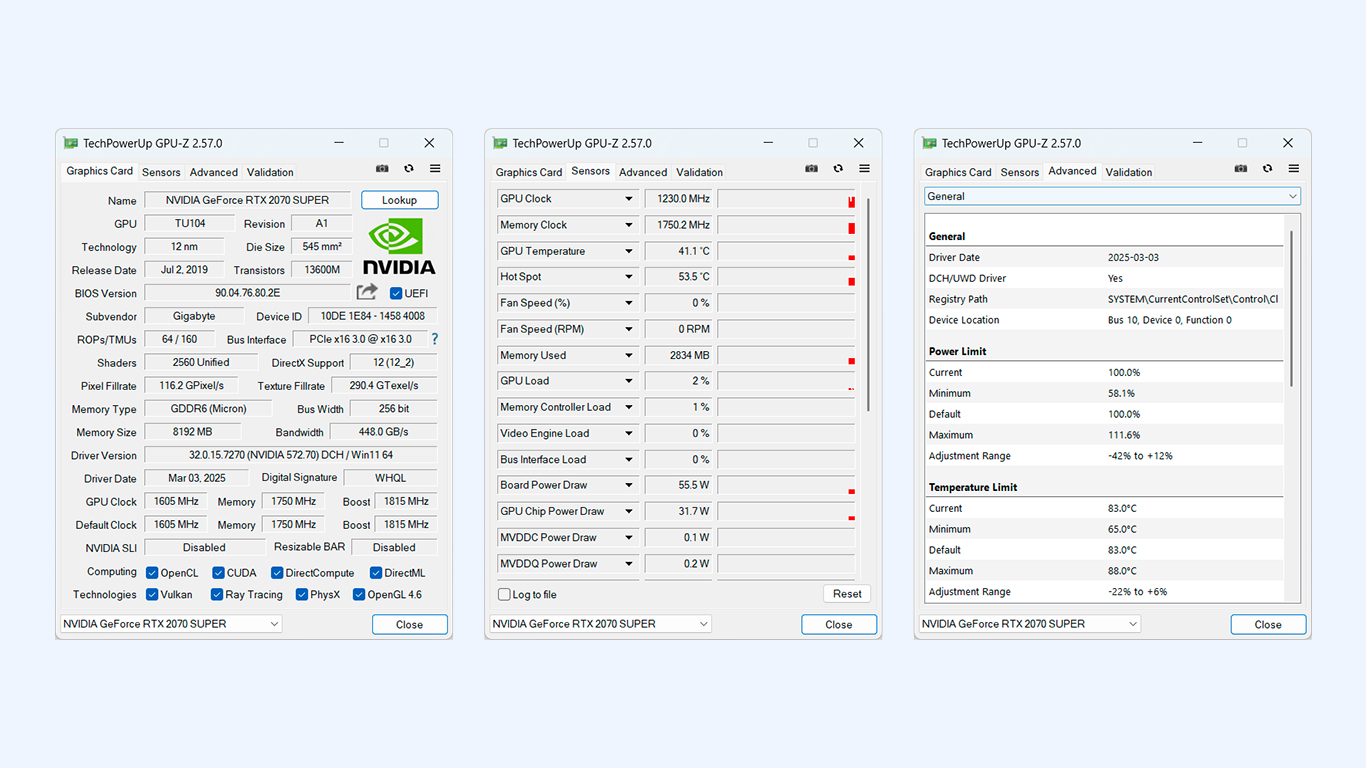The image size is (1366, 768).
Task: Enable the Log to file checkbox
Action: (x=504, y=594)
